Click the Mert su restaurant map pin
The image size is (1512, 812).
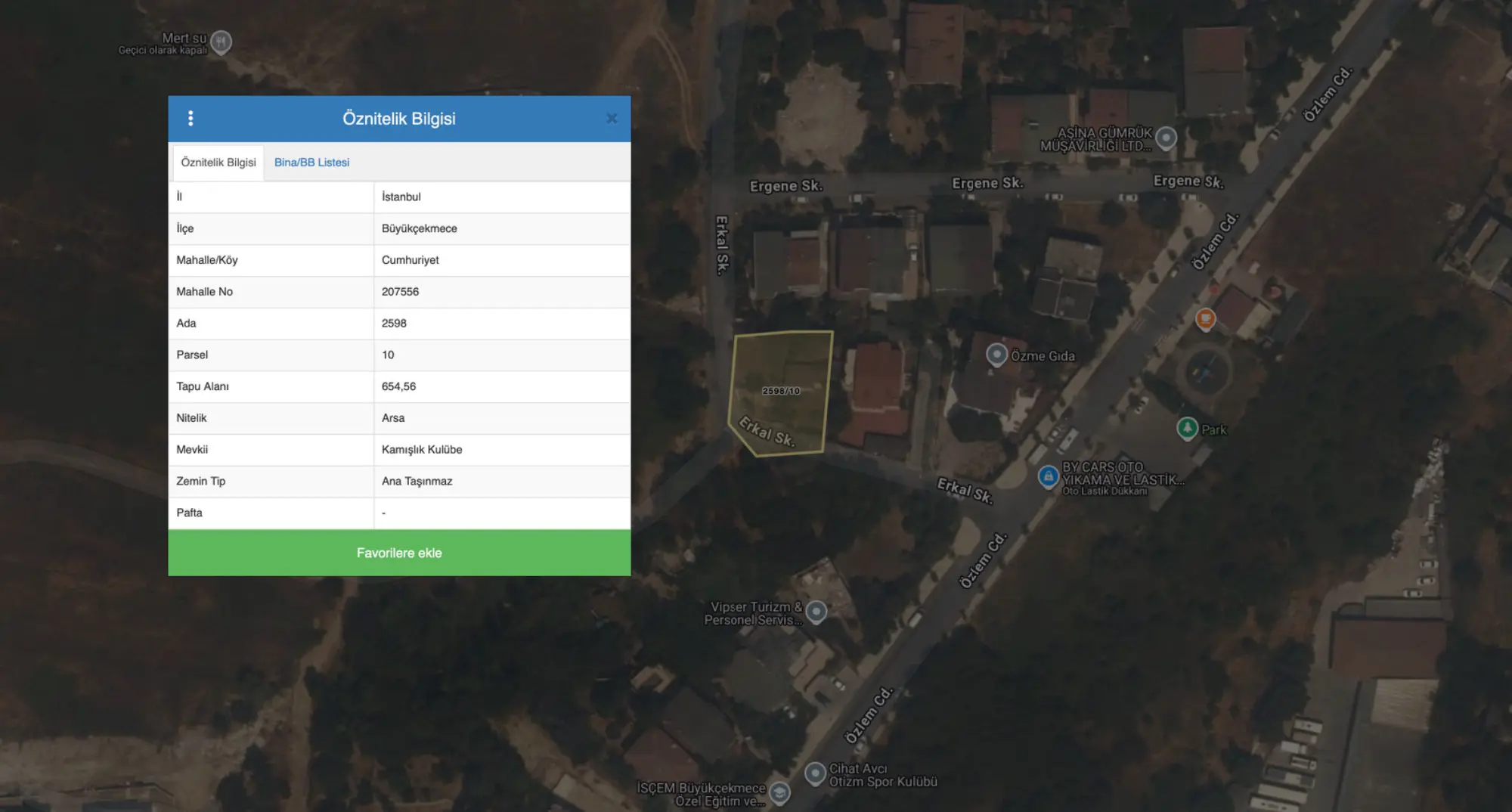pyautogui.click(x=221, y=42)
